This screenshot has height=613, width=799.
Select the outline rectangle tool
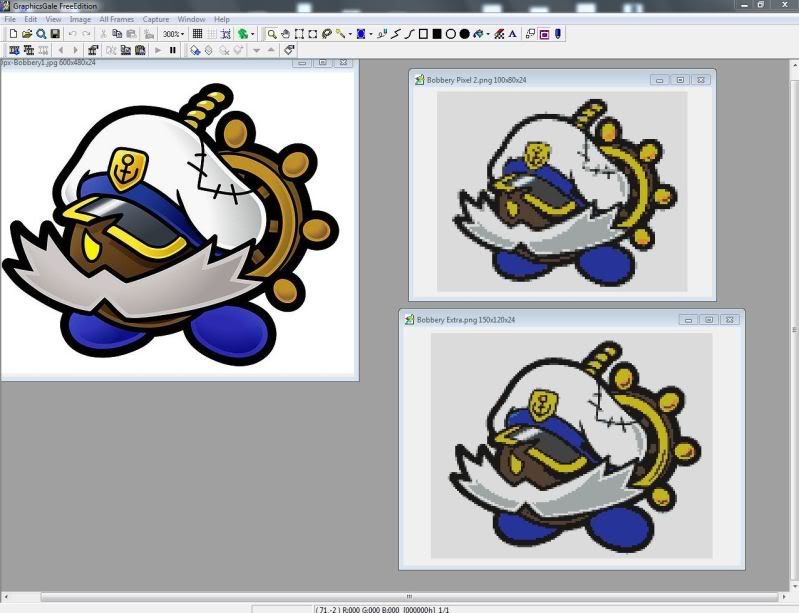click(423, 34)
